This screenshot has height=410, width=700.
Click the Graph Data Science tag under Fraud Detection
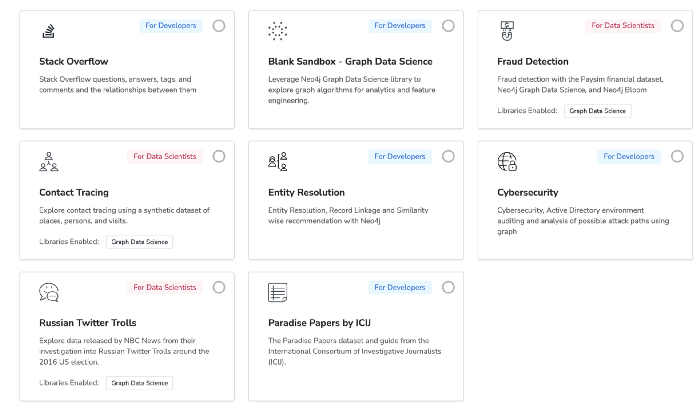click(x=597, y=111)
